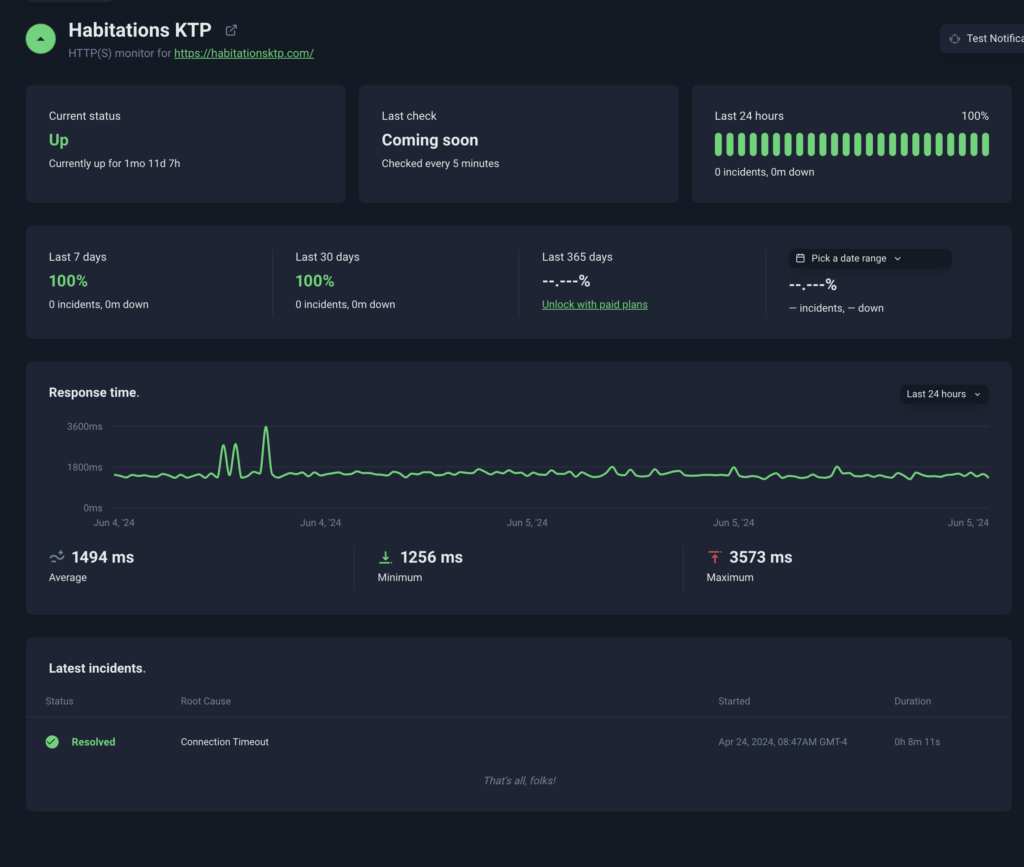Screen dimensions: 1024x867
Task: Open the external link icon beside Habitations KTP
Action: 232,31
